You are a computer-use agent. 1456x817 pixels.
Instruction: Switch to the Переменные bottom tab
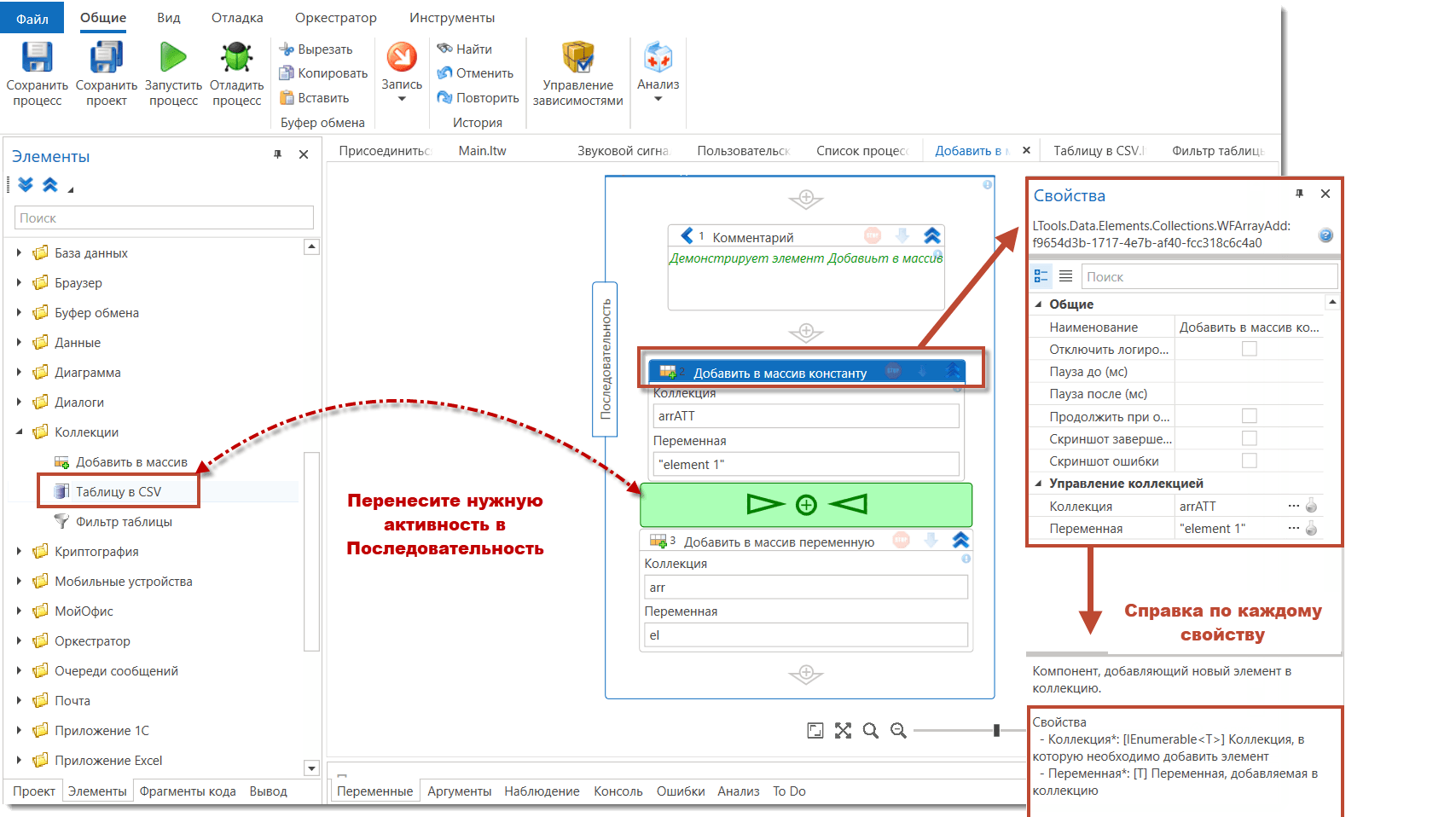(374, 791)
